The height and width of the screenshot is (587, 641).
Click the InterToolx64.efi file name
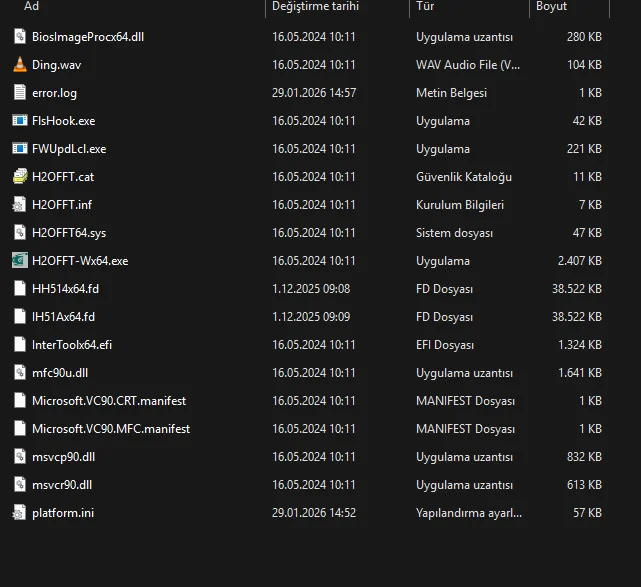point(72,345)
